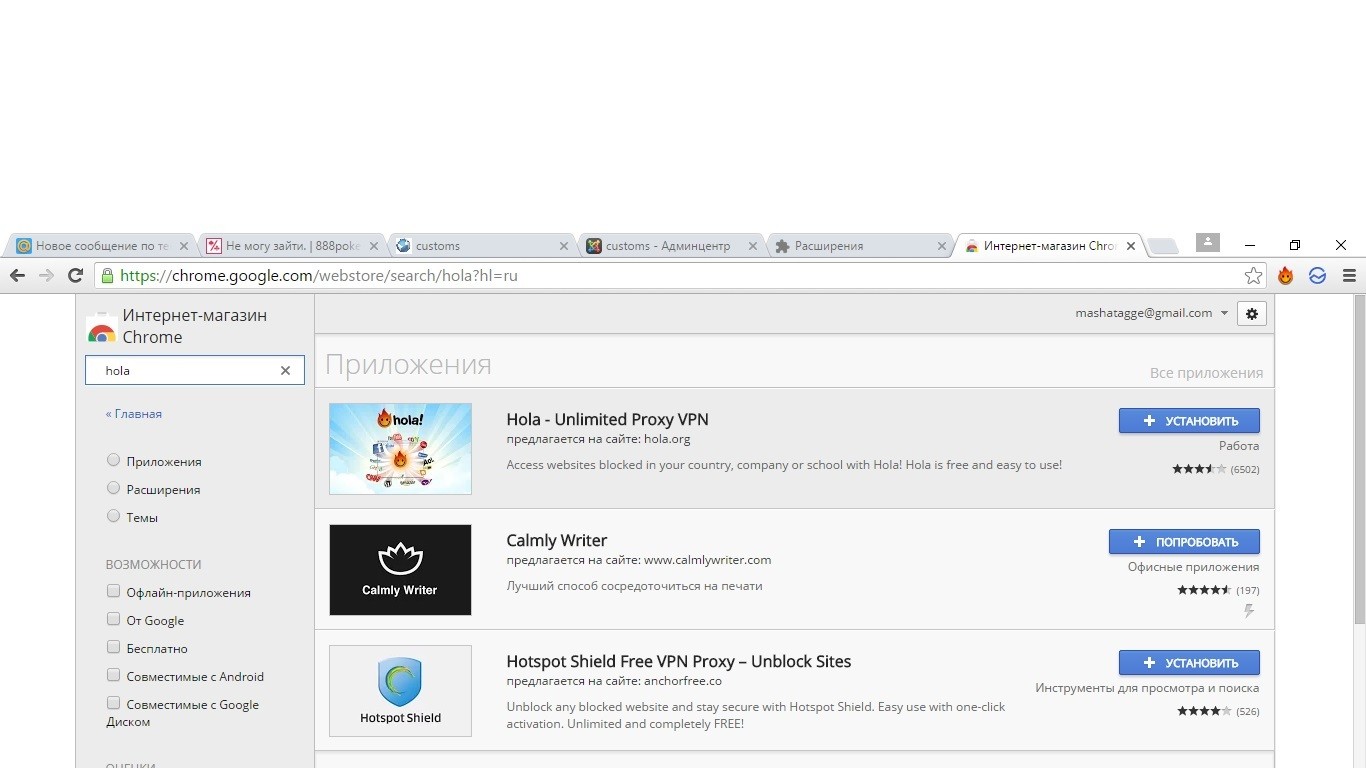Click 'Инструменты для просмотра и поиска' category
Image resolution: width=1366 pixels, height=768 pixels.
(x=1147, y=688)
